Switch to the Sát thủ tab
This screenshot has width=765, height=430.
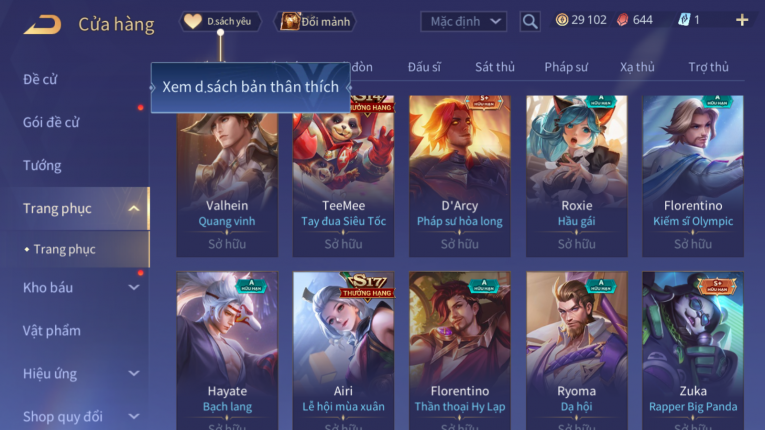click(x=495, y=67)
